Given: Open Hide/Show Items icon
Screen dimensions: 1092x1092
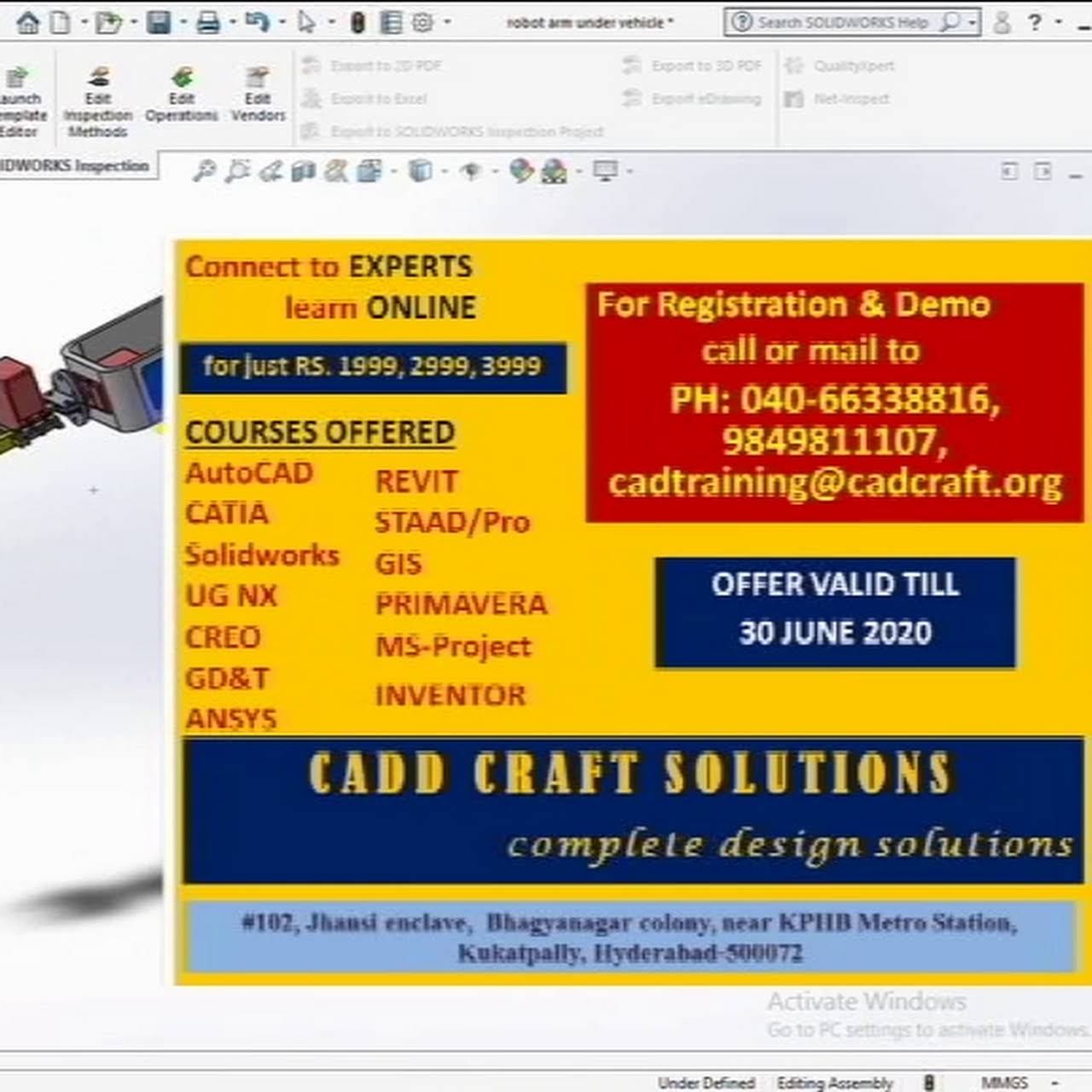Looking at the screenshot, I should point(470,172).
